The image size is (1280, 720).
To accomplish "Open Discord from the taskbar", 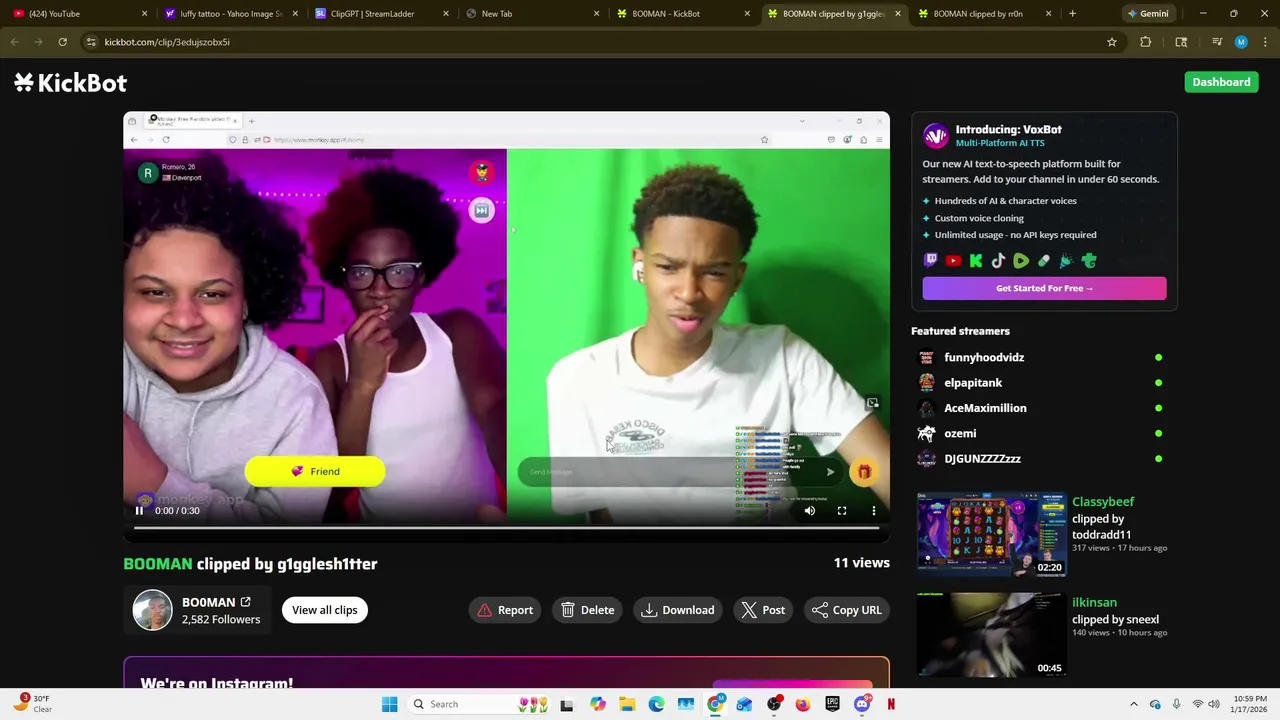I will 862,704.
